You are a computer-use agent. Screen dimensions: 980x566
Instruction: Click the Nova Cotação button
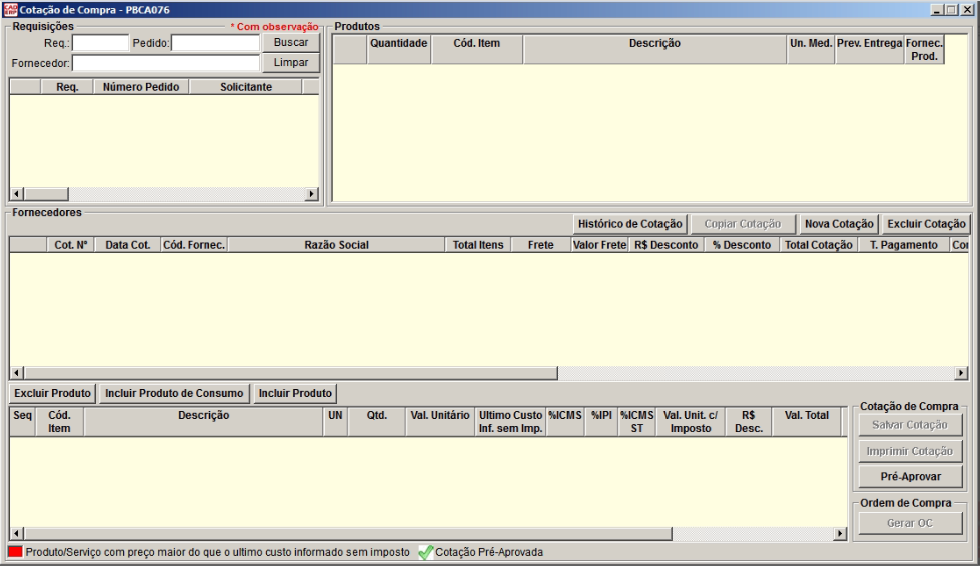(x=839, y=224)
